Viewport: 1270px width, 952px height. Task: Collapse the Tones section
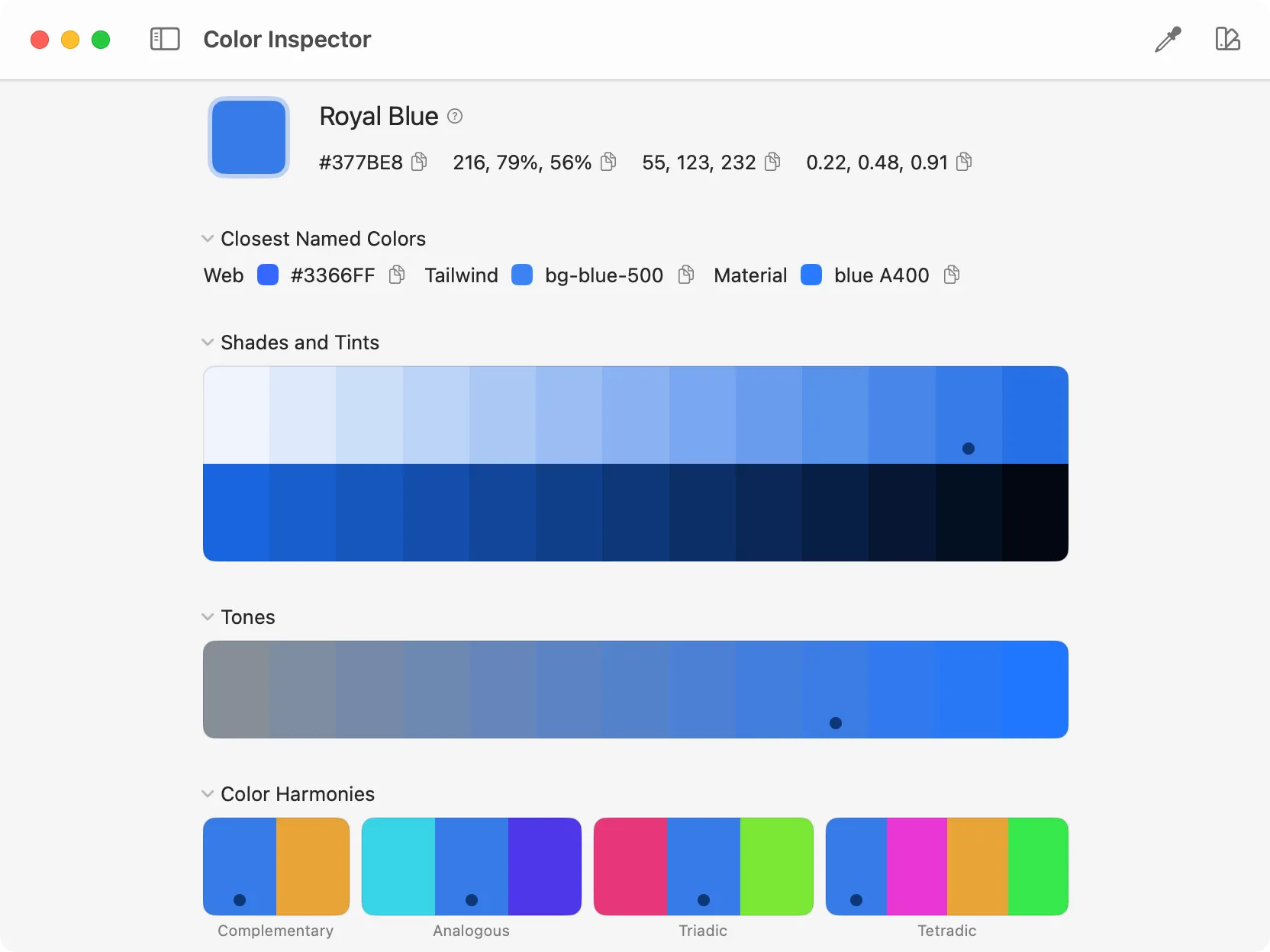[208, 617]
